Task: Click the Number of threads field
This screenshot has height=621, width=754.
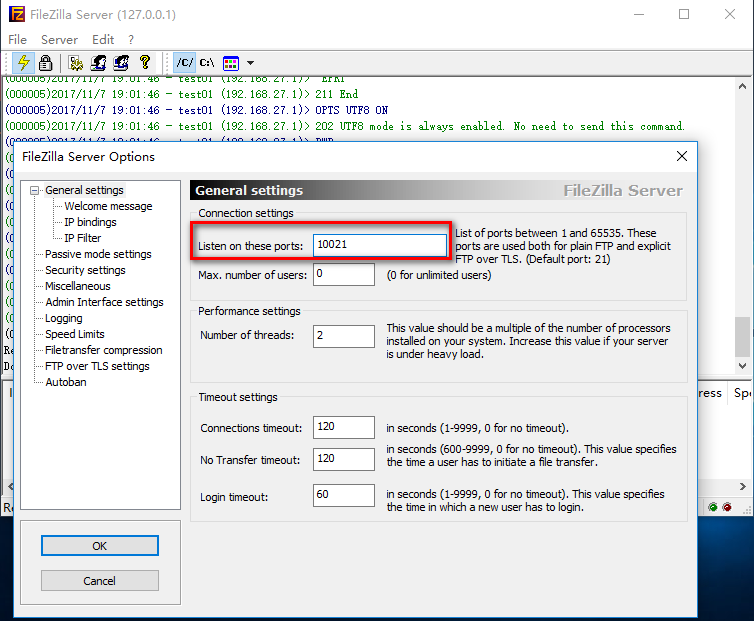Action: pos(344,336)
